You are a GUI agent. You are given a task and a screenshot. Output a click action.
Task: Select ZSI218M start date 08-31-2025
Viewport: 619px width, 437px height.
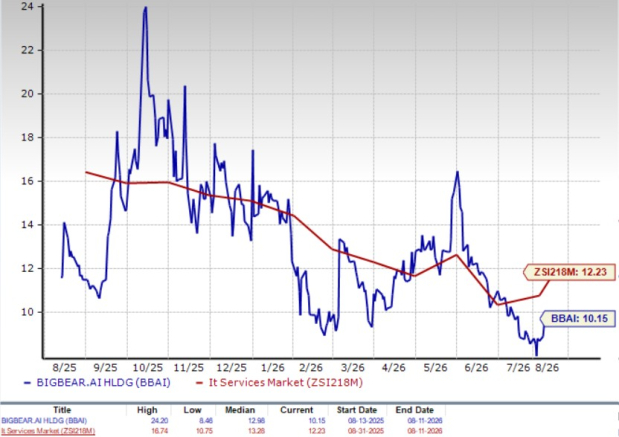[366, 431]
